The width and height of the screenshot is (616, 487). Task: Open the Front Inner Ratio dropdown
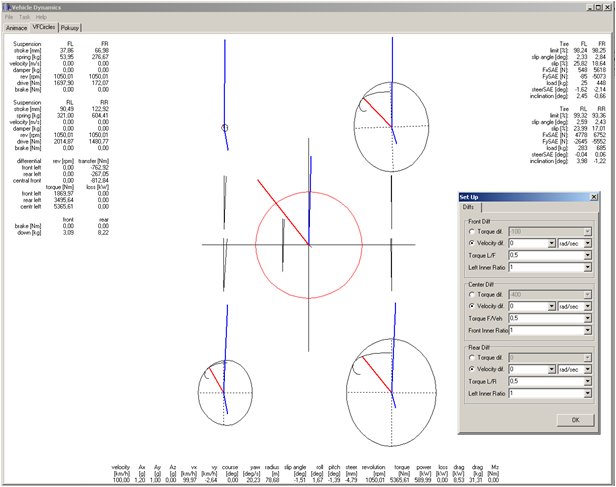[x=588, y=330]
